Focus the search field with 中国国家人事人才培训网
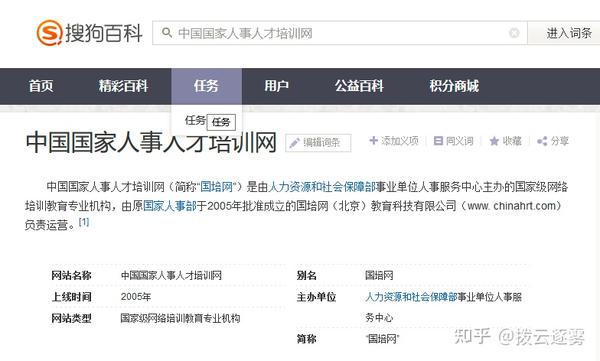 pyautogui.click(x=340, y=33)
